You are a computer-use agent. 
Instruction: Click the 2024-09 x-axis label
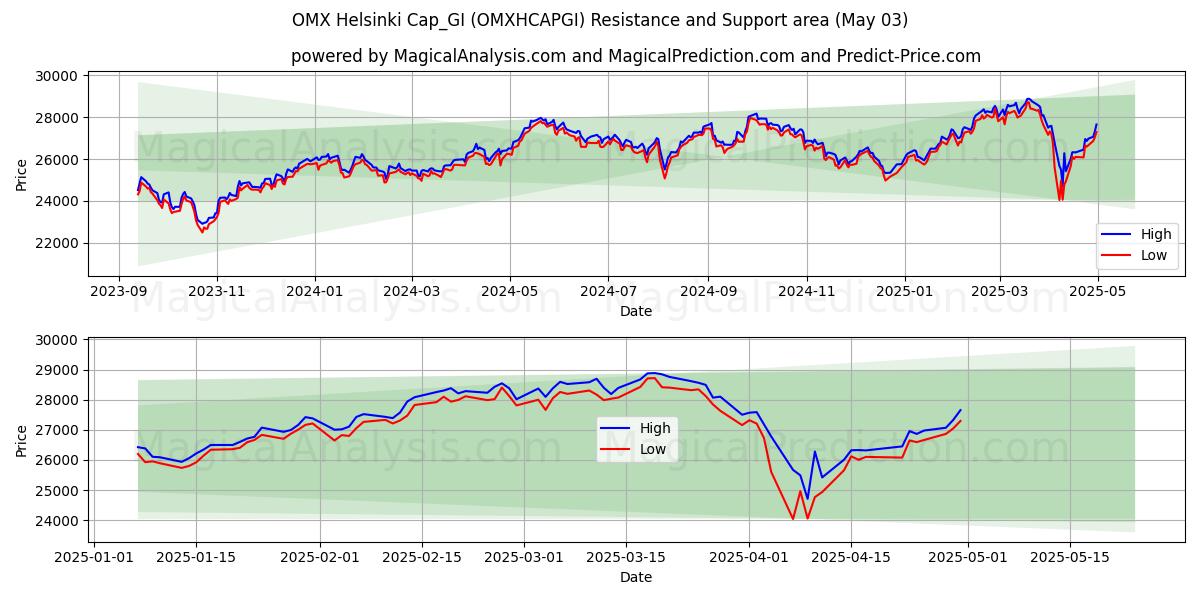pos(708,291)
